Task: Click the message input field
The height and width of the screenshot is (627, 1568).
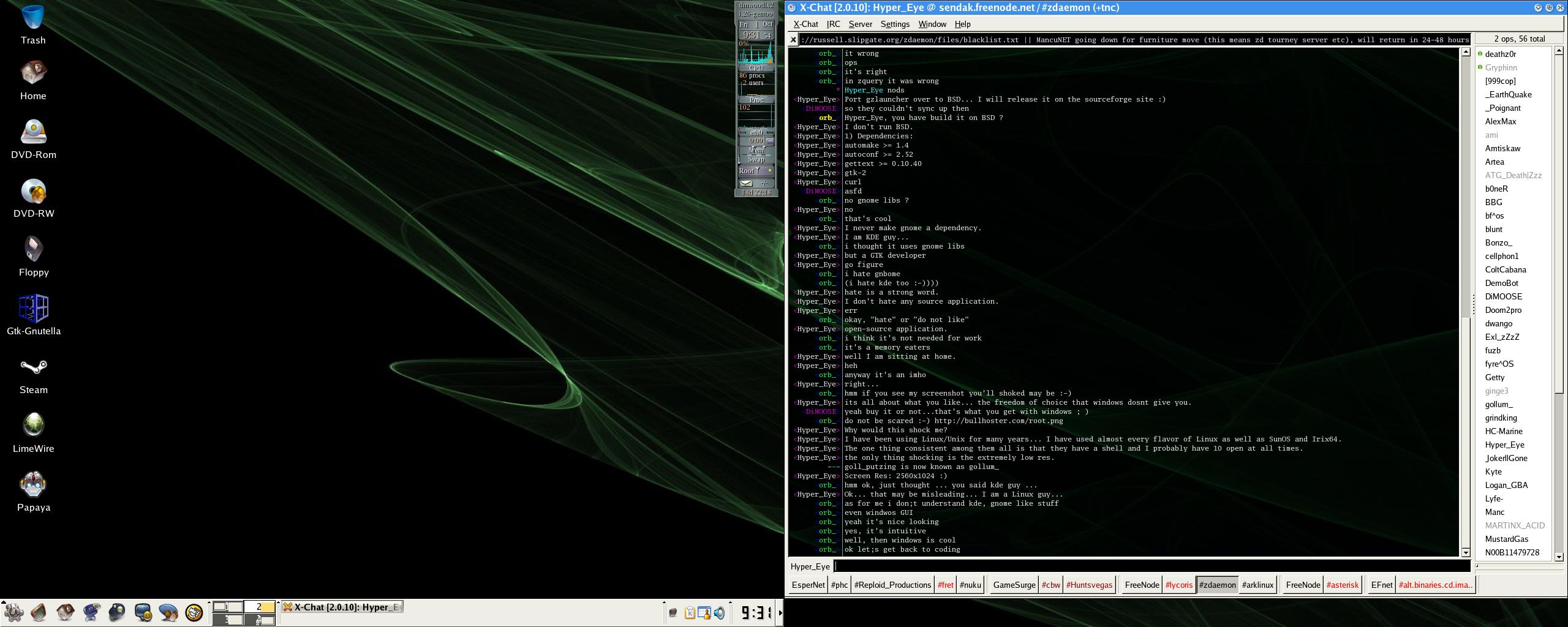Action: coord(1151,566)
